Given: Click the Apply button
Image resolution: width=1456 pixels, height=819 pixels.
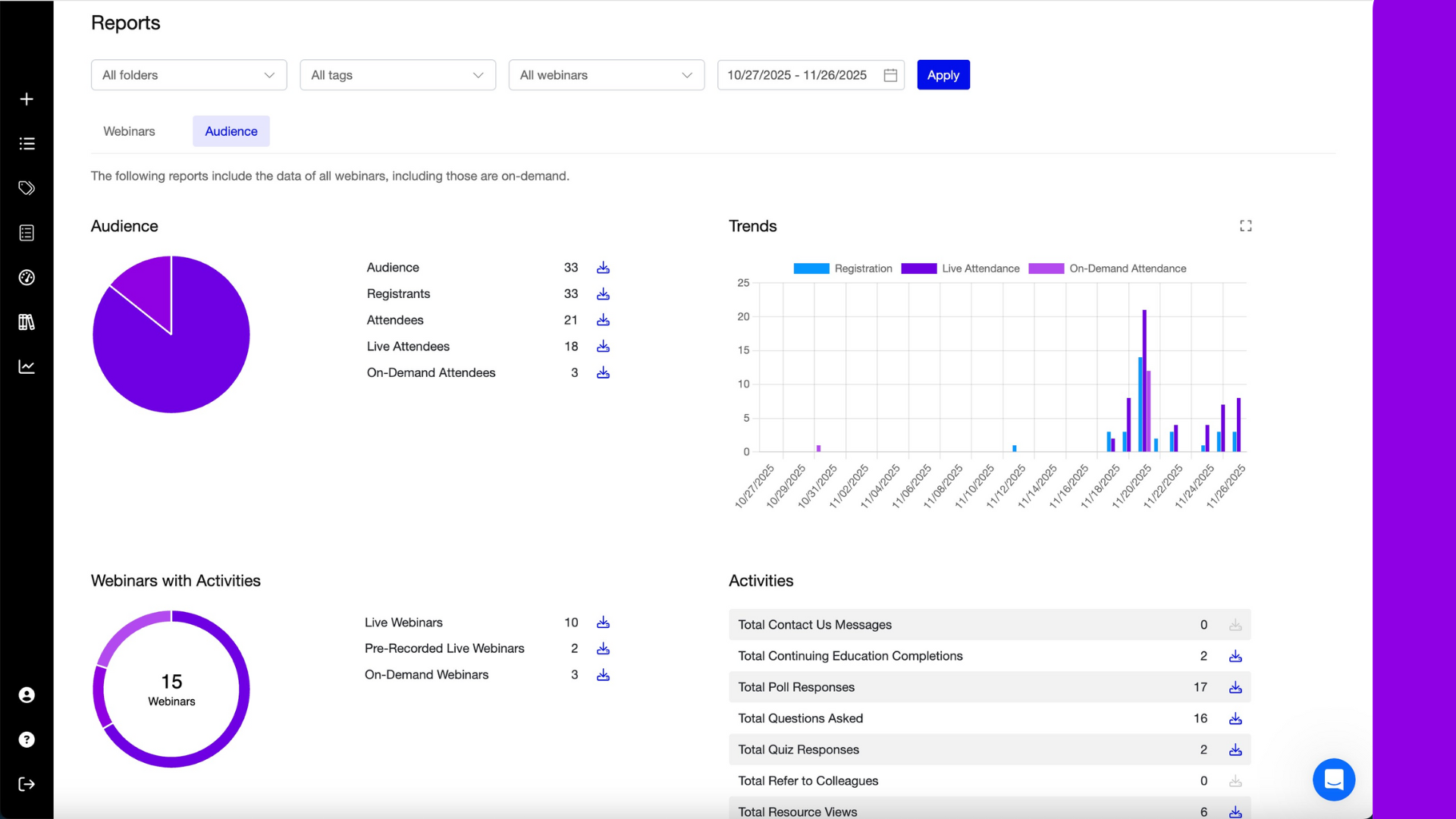Looking at the screenshot, I should (x=943, y=74).
